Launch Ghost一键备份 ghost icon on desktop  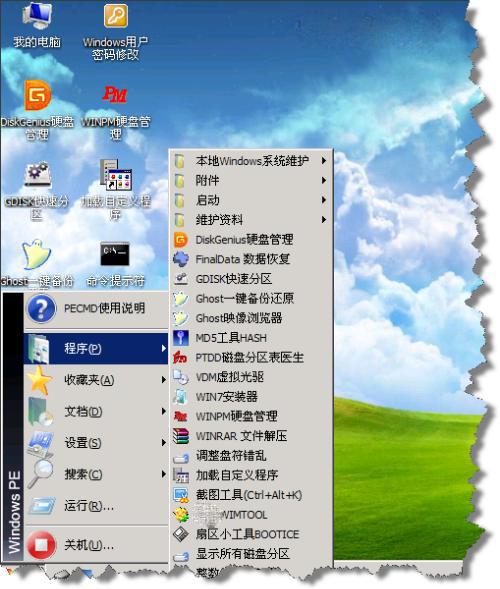(37, 264)
